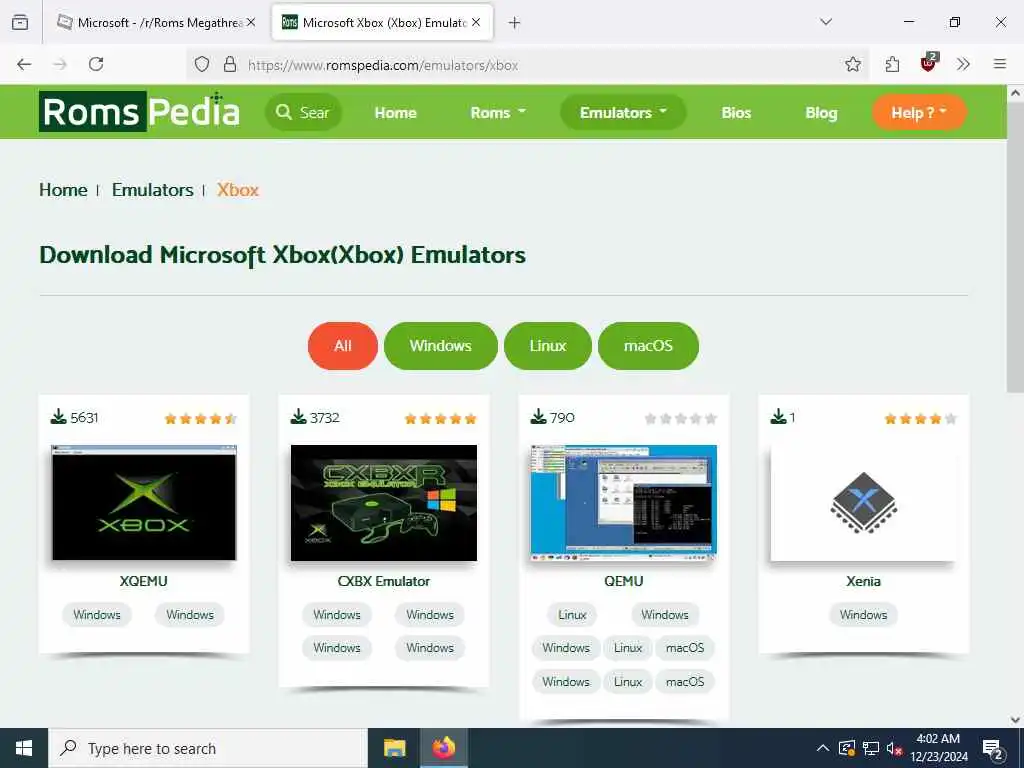Image resolution: width=1024 pixels, height=768 pixels.
Task: Open the Firefox hamburger application menu
Action: (x=1000, y=64)
